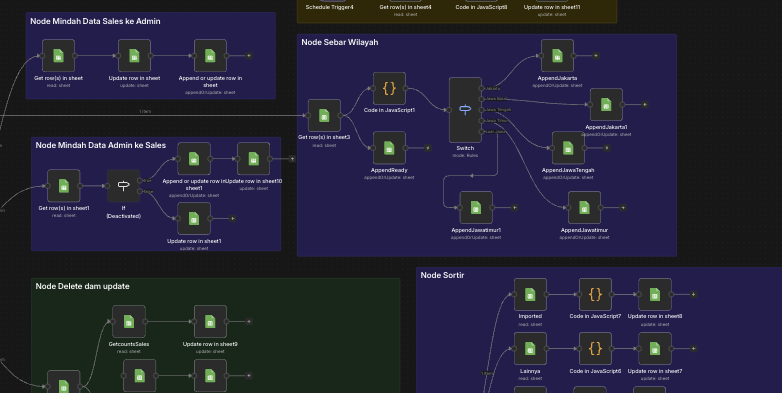782x393 pixels.
Task: Select the 'Node Sebar Wilayah' sticky title
Action: tap(340, 42)
